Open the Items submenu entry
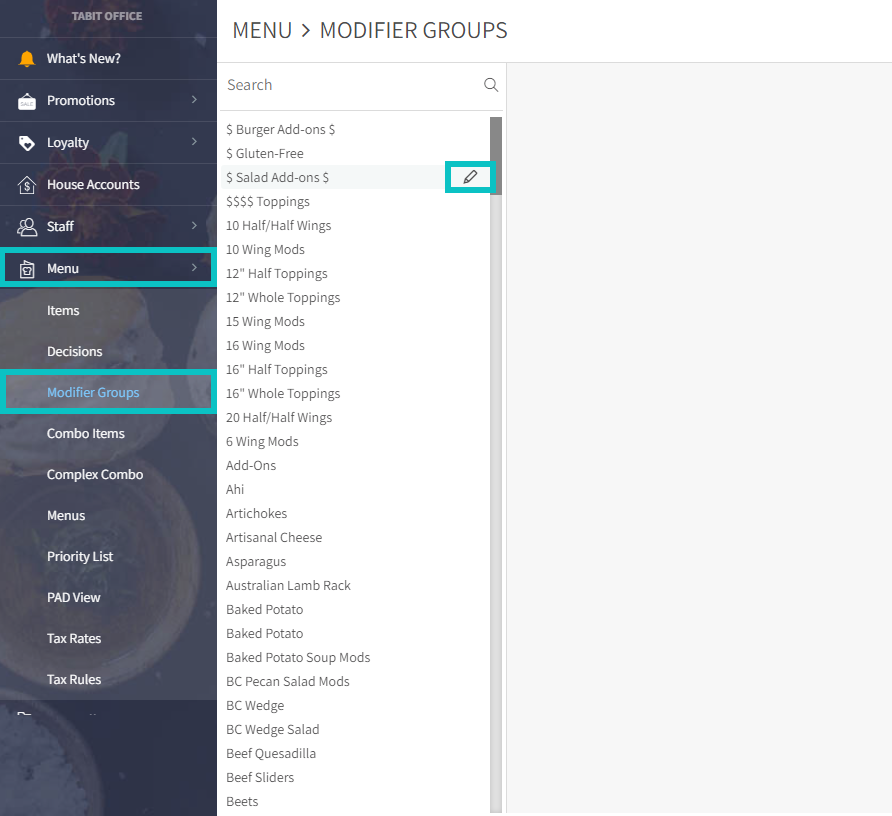This screenshot has height=816, width=892. [x=63, y=311]
